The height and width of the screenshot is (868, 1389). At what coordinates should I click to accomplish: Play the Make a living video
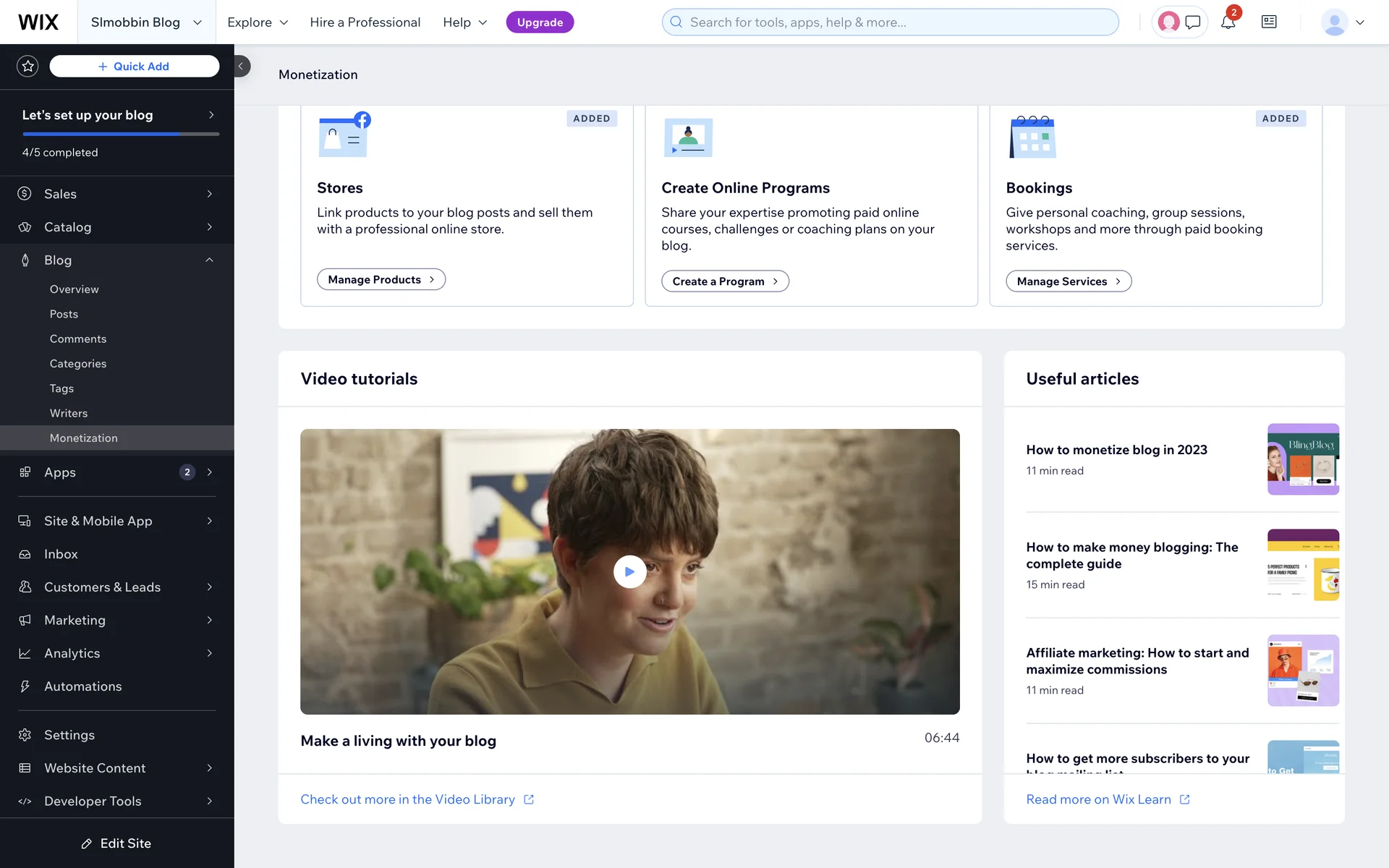tap(629, 571)
